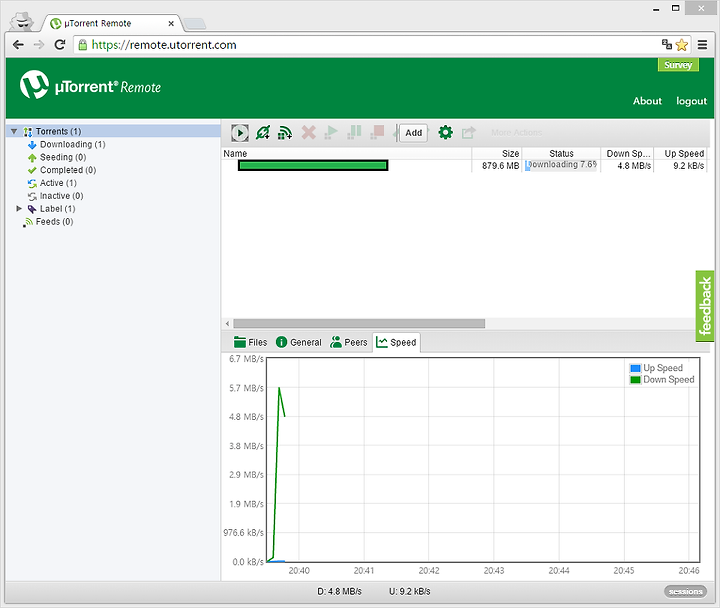The image size is (720, 608).
Task: Select Seeding (0) category
Action: click(x=63, y=157)
